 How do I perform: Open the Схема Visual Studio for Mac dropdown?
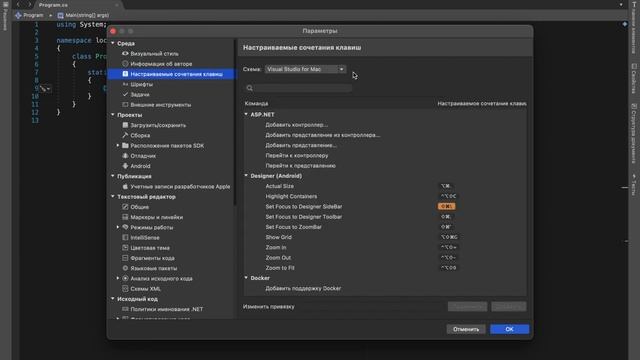point(305,69)
